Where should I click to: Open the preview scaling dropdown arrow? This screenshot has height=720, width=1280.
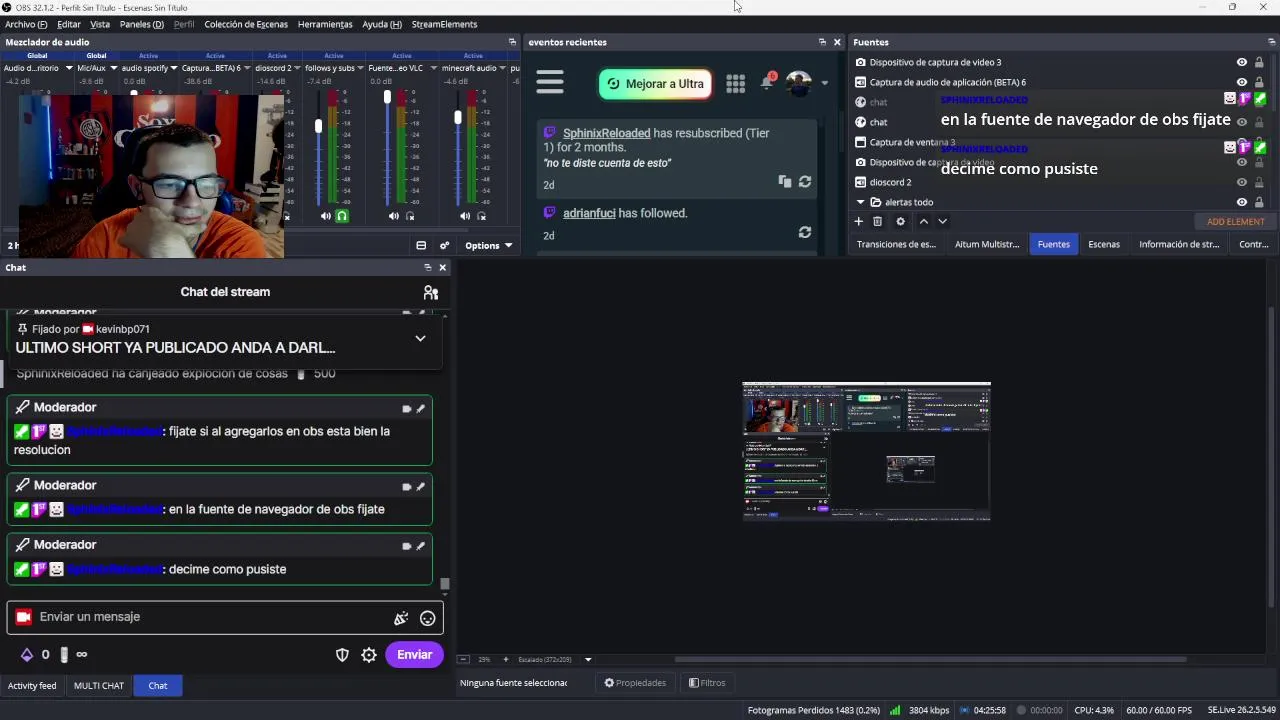588,659
